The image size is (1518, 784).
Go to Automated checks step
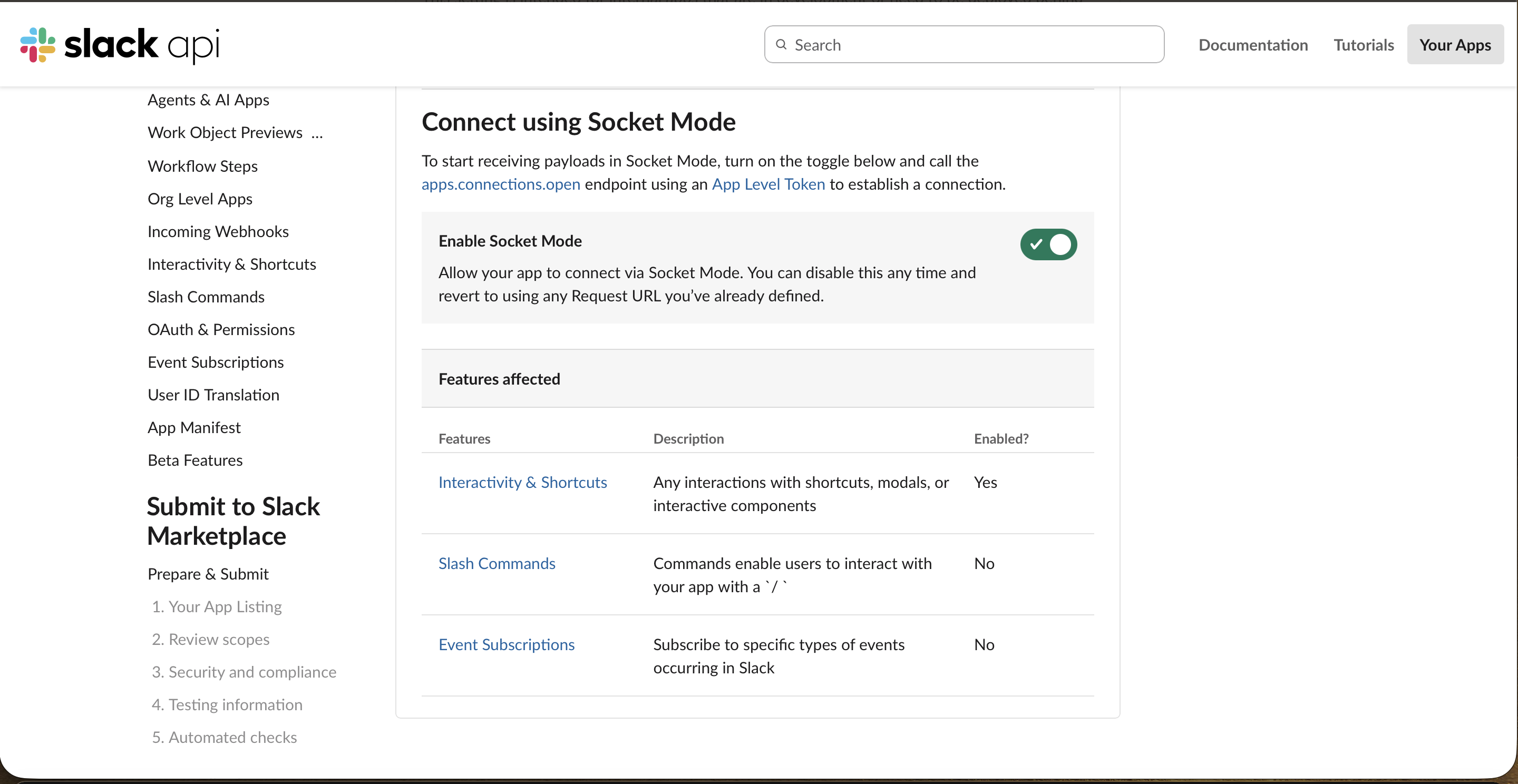pos(224,738)
